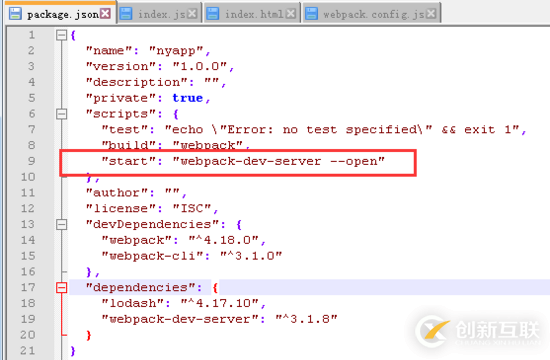This screenshot has width=550, height=360.
Task: Click the "webpack" build command value
Action: click(x=208, y=145)
